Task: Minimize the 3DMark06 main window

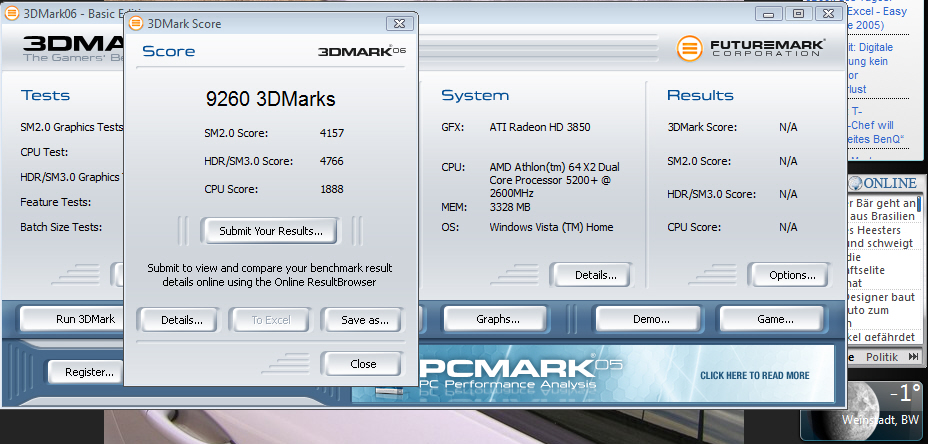Action: tap(768, 14)
